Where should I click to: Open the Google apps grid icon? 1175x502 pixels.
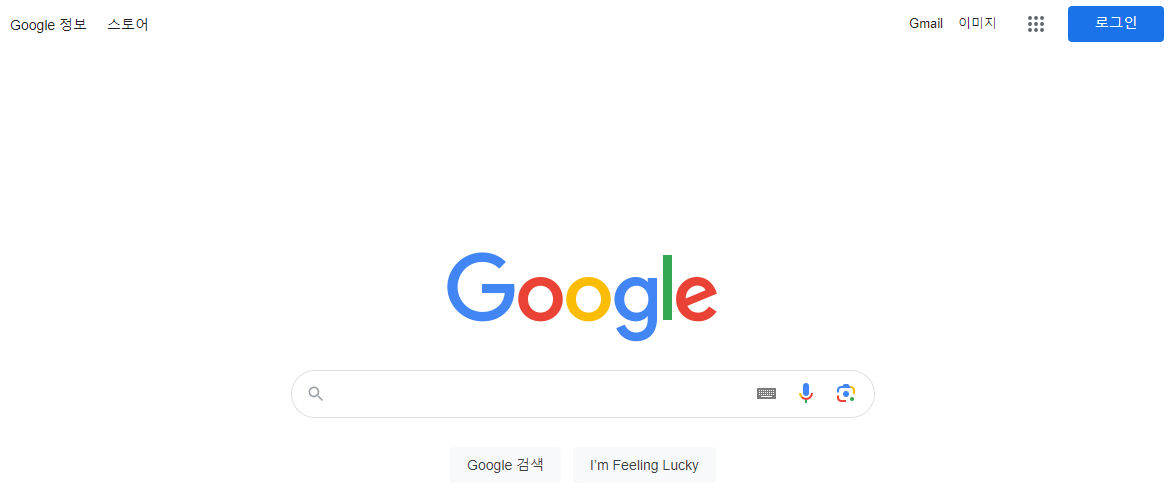tap(1036, 24)
